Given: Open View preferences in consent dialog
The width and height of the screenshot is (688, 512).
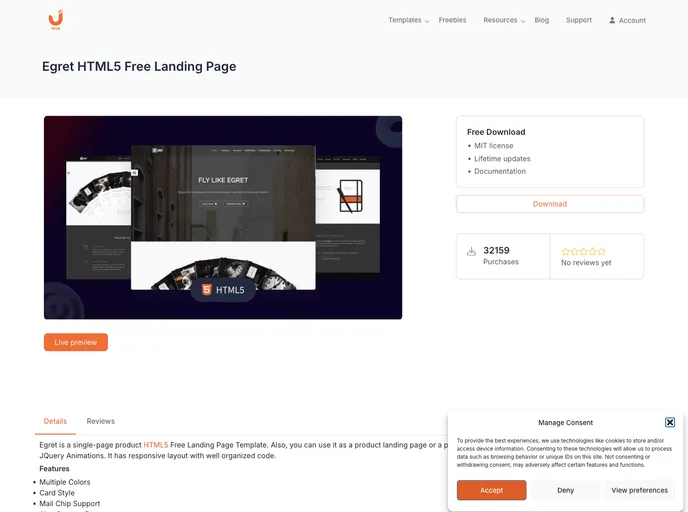Looking at the screenshot, I should pyautogui.click(x=639, y=490).
